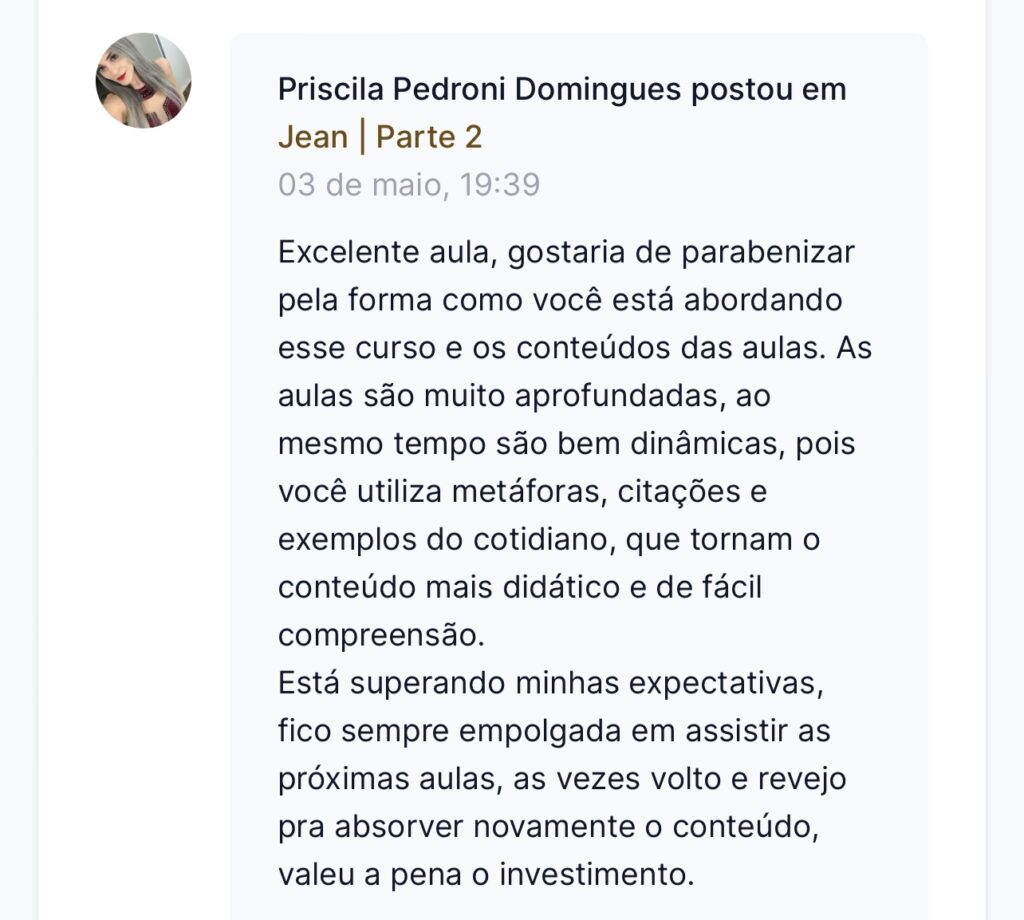Click the timestamp "03 de maio, 19:39"

click(x=409, y=185)
